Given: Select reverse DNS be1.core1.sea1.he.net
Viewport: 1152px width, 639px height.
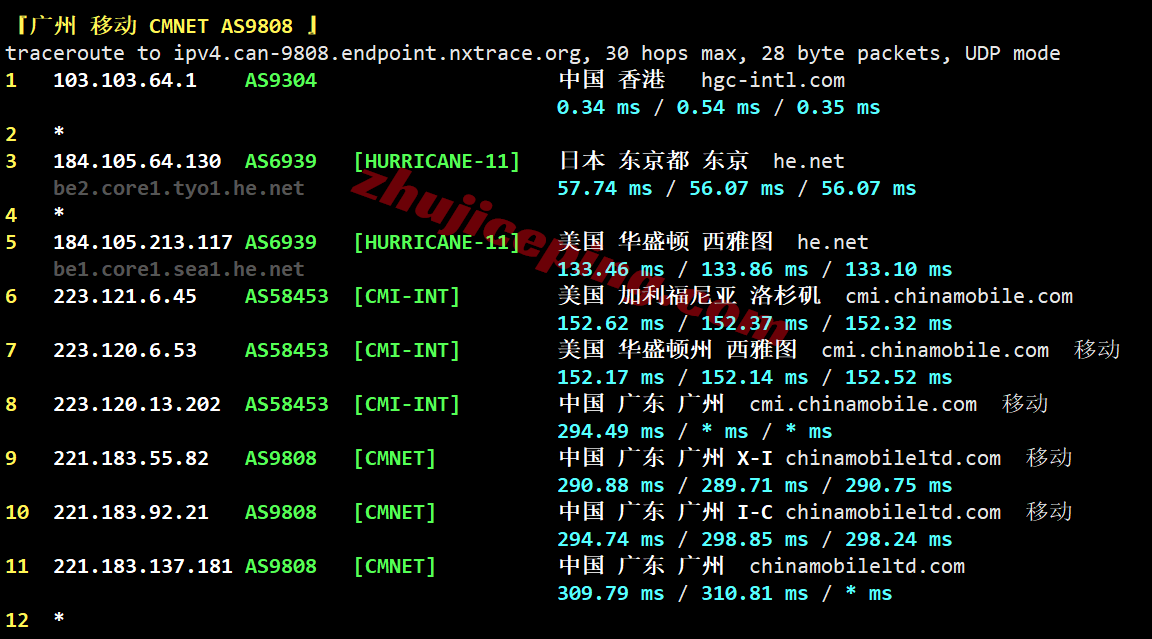Looking at the screenshot, I should (179, 269).
